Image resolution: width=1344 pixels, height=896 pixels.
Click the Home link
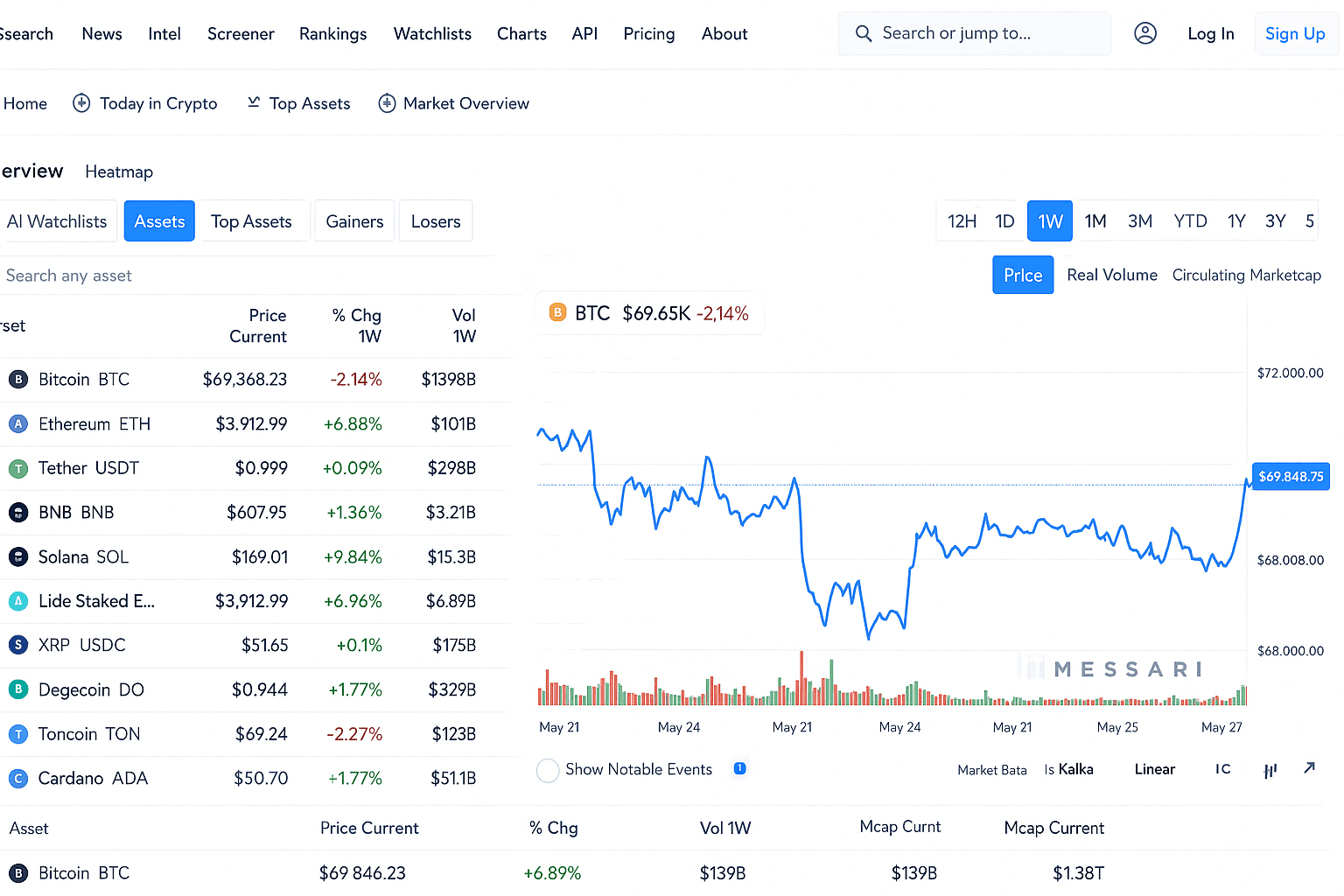(25, 103)
